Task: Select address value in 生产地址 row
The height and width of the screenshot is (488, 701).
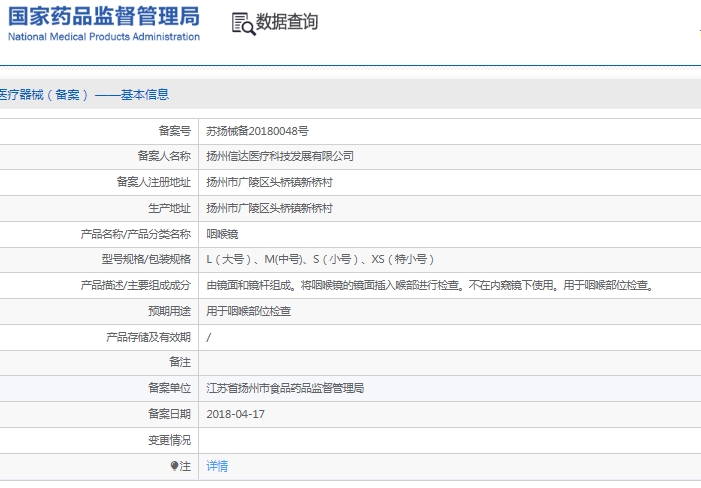Action: [x=269, y=208]
